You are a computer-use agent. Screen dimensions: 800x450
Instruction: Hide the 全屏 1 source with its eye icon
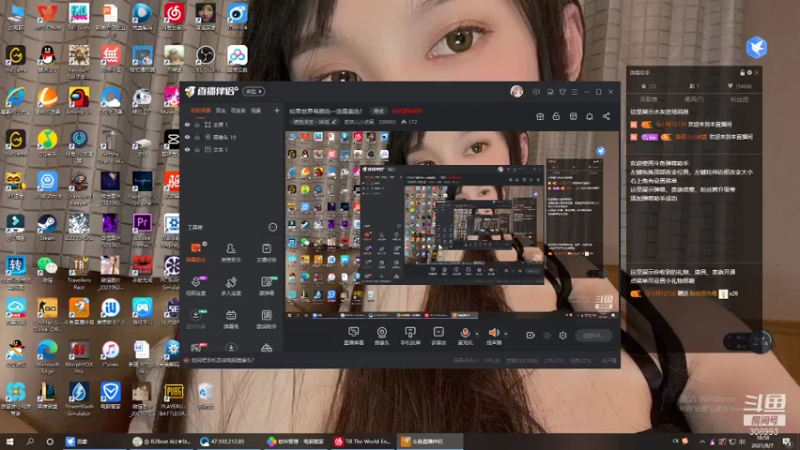187,124
